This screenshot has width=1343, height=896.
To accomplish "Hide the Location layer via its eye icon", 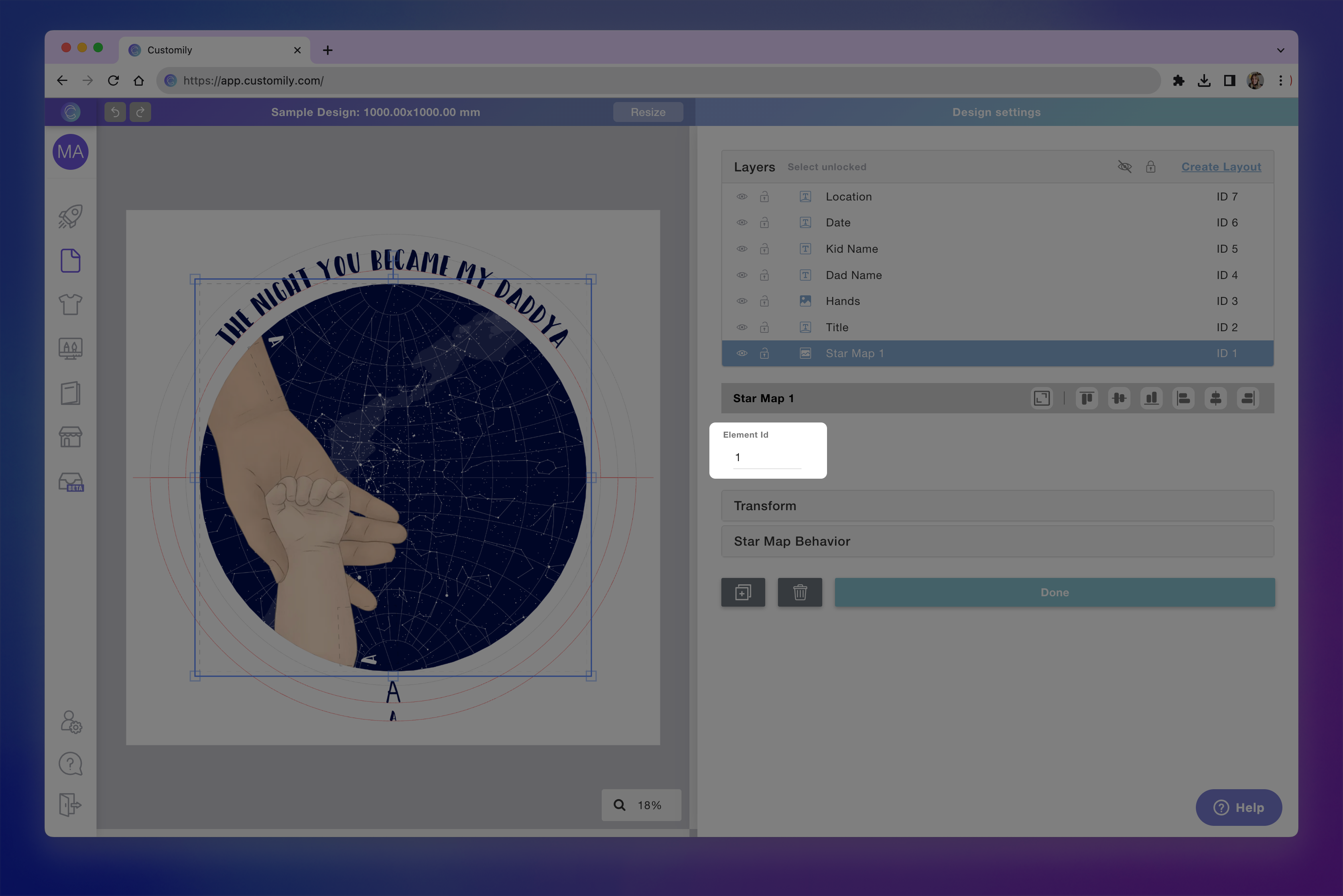I will (742, 196).
